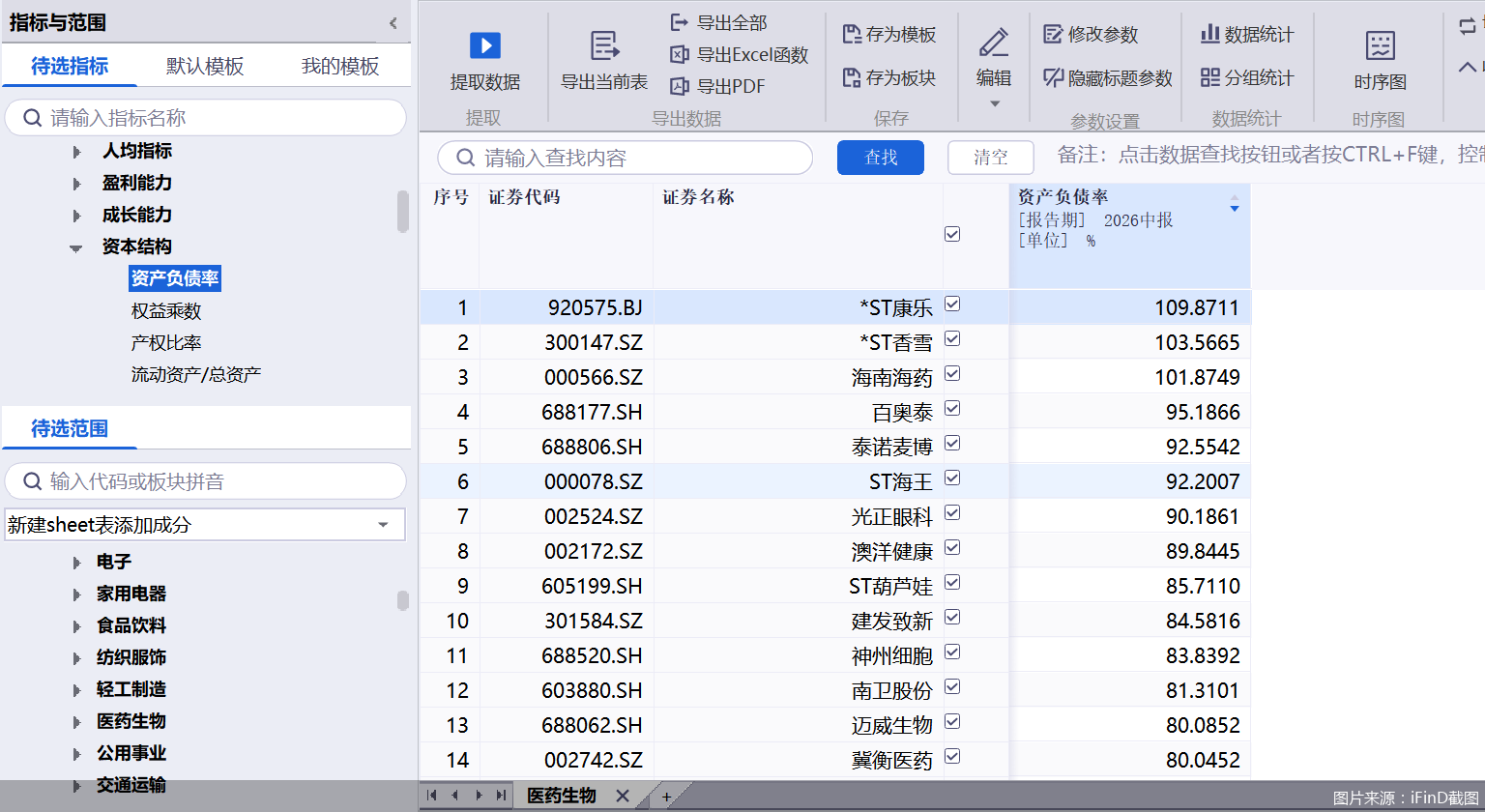The height and width of the screenshot is (812, 1485).
Task: Close the 医药生物 sheet tab
Action: (x=623, y=797)
